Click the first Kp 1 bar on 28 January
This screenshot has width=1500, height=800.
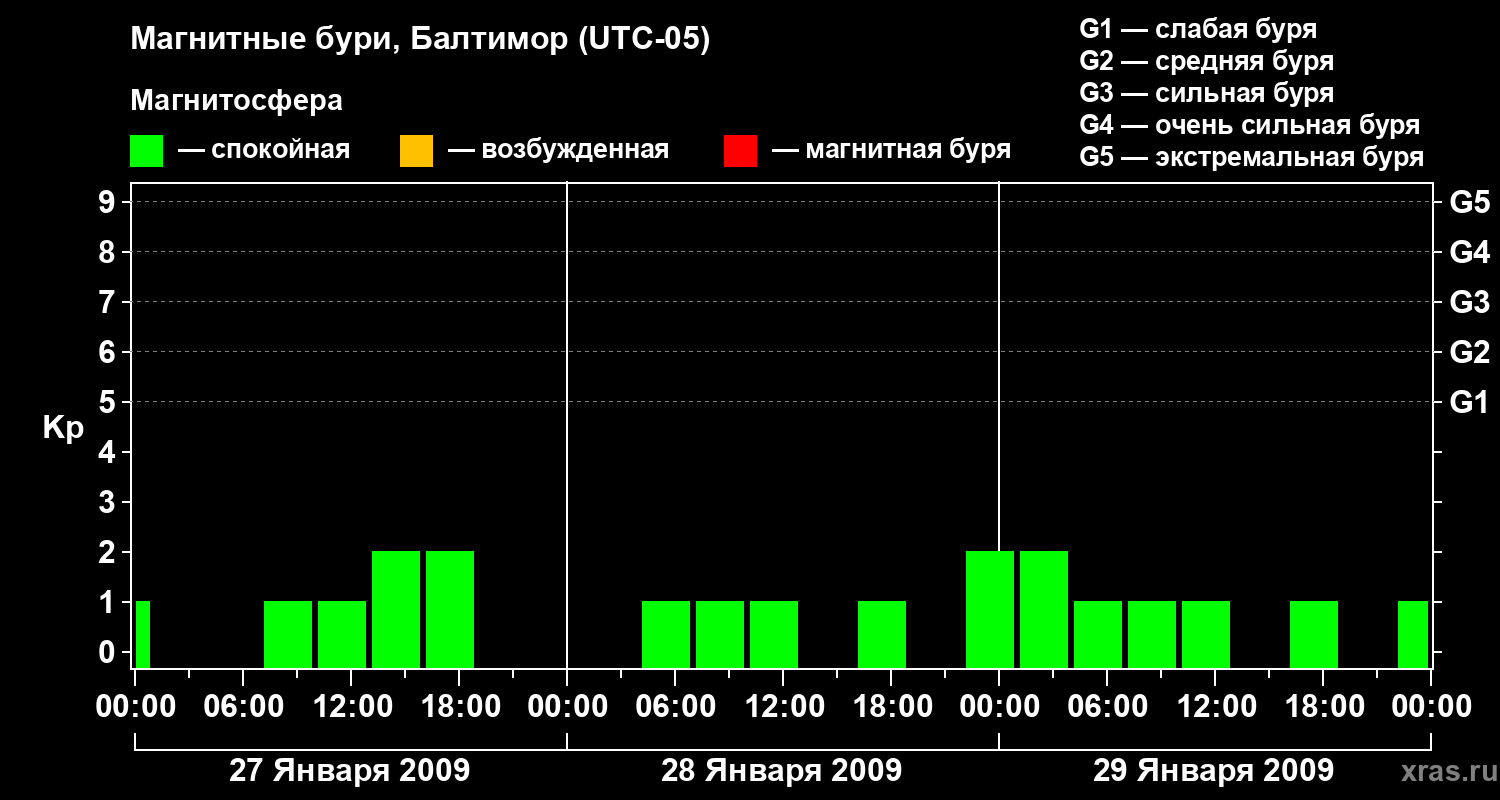pos(666,634)
